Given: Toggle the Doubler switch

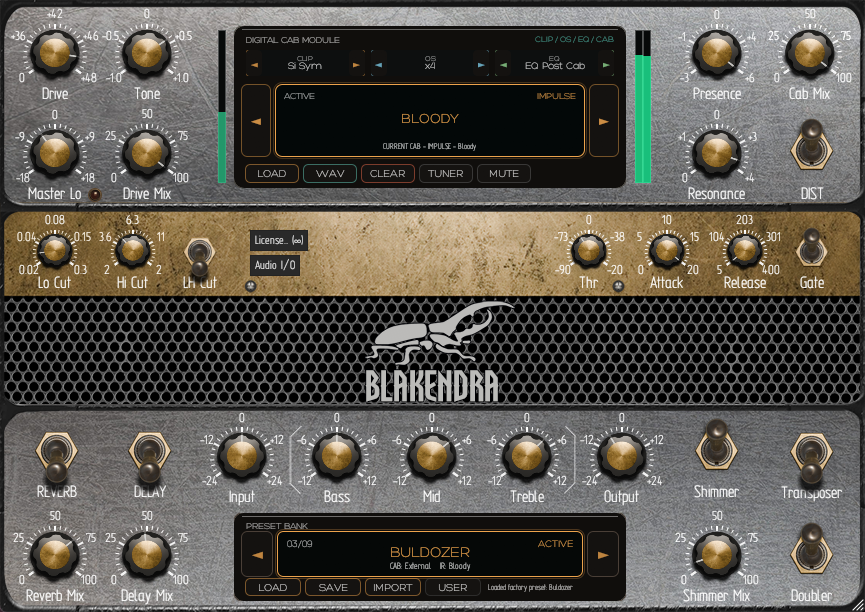Looking at the screenshot, I should (x=811, y=551).
